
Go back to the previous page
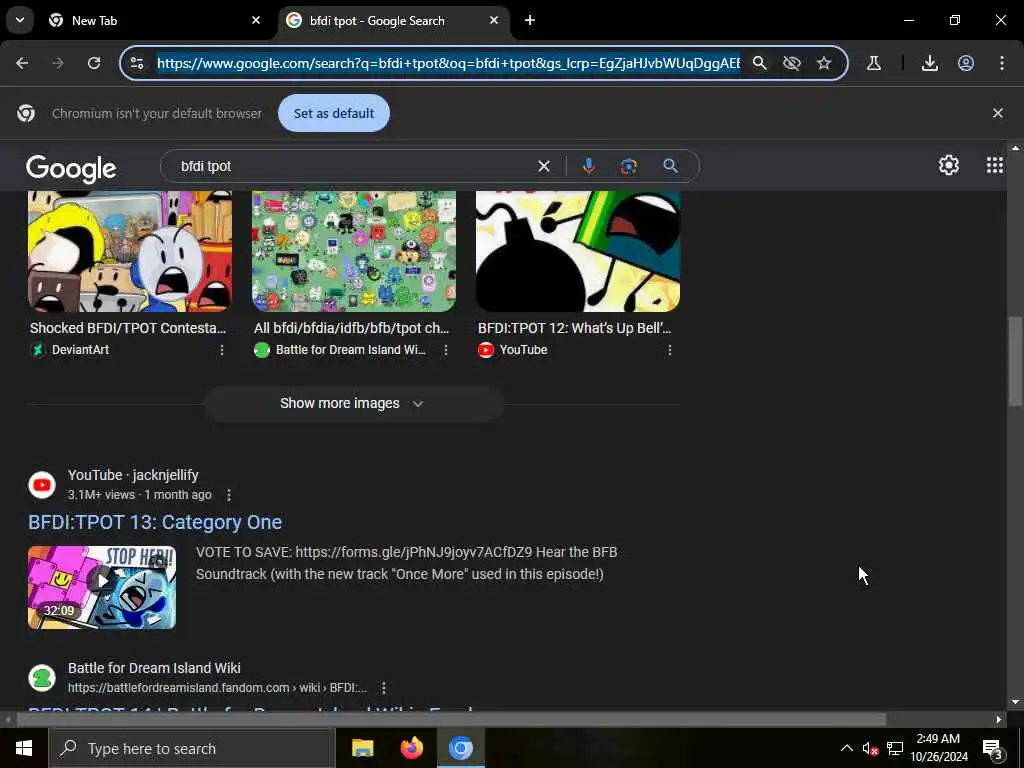tap(22, 63)
